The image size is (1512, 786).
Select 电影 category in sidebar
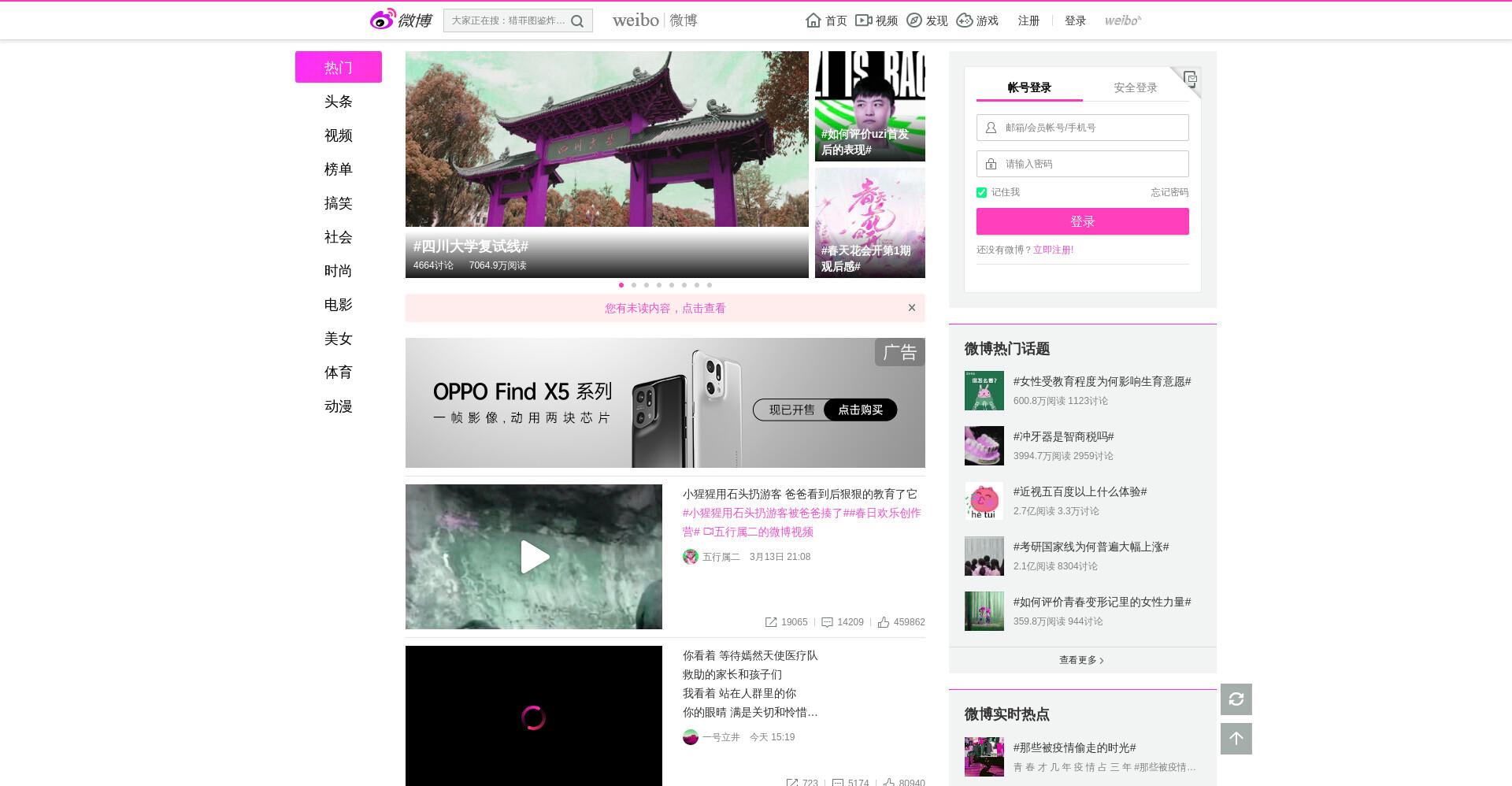click(x=339, y=305)
